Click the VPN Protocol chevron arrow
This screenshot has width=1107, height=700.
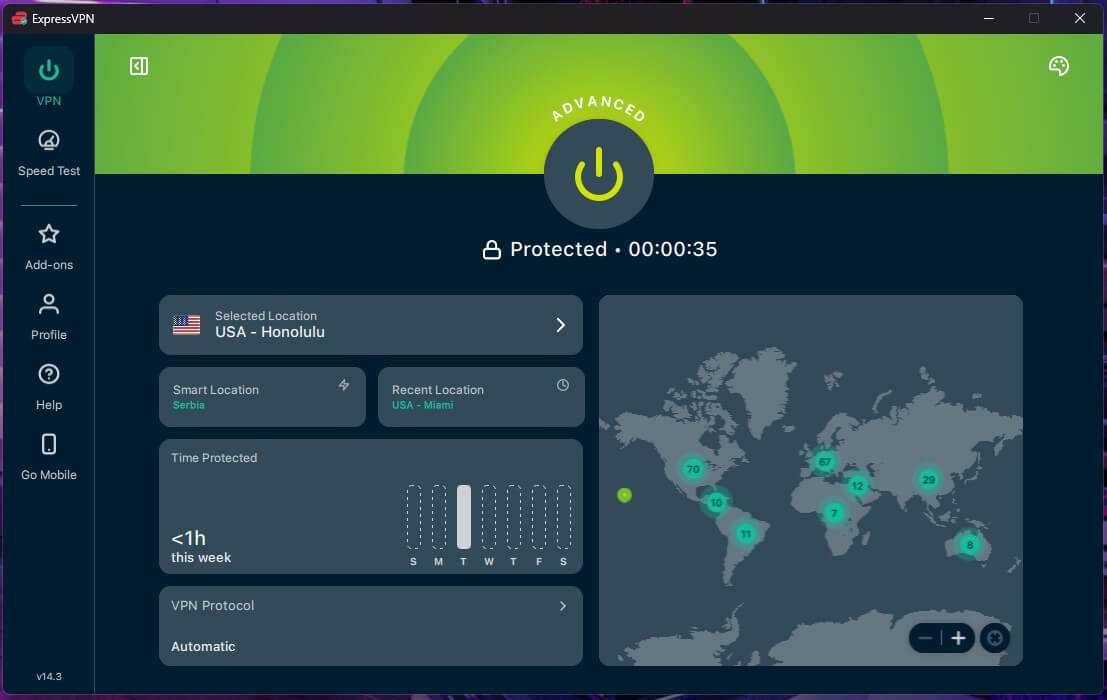point(563,606)
